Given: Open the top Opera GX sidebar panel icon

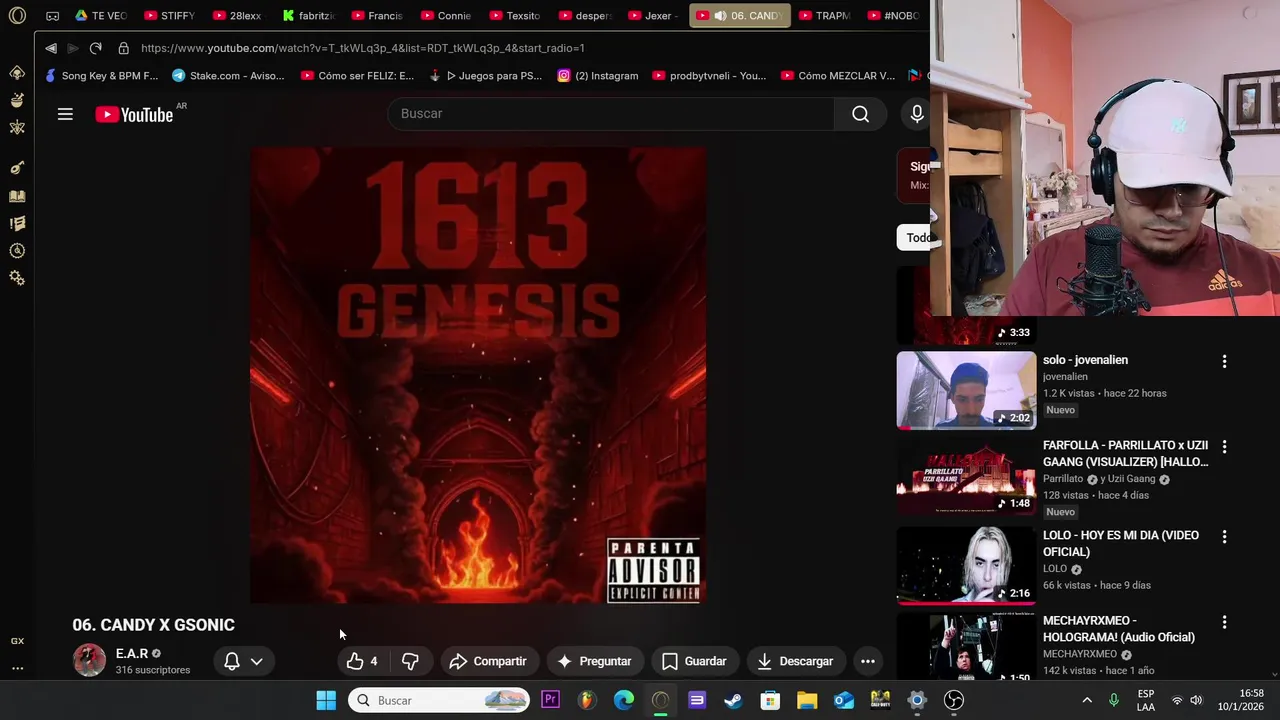Looking at the screenshot, I should (x=17, y=73).
